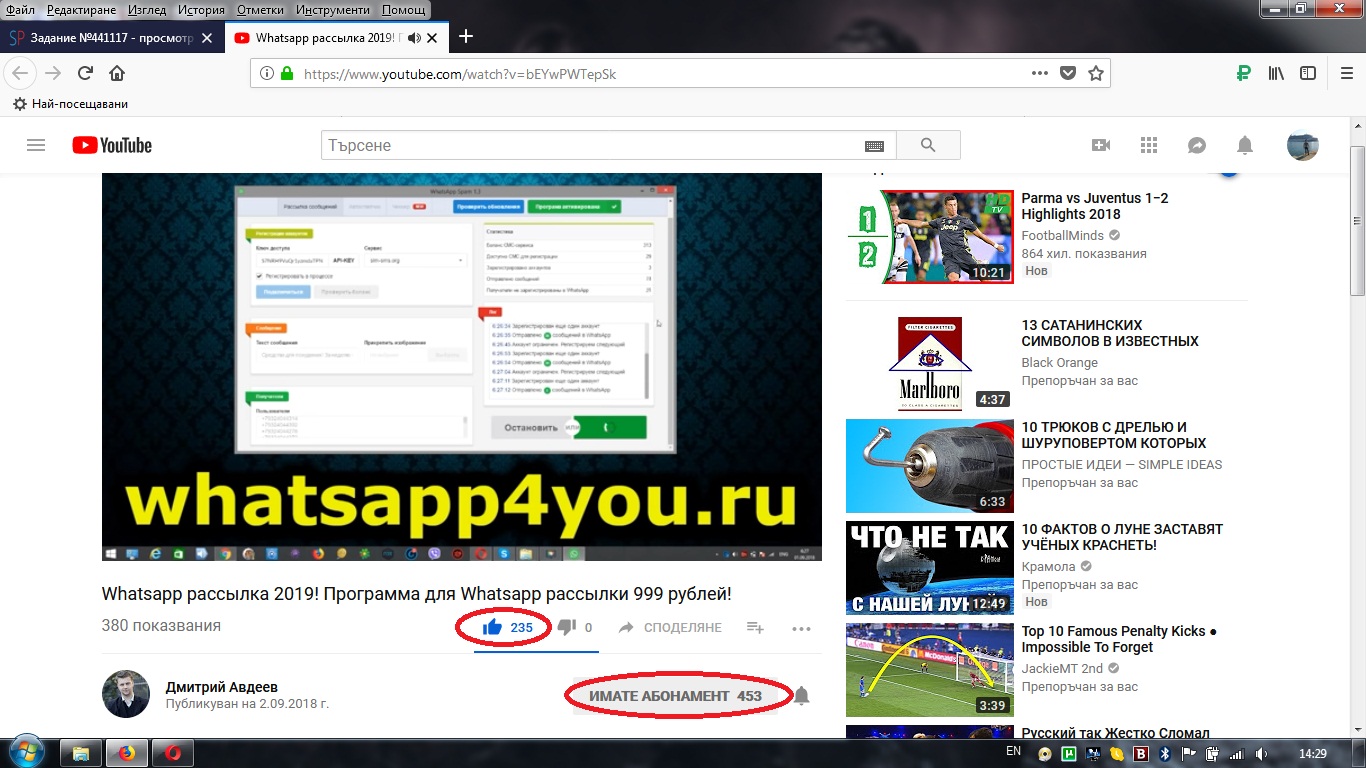
Task: Open the green ruble extension icon
Action: (x=1244, y=73)
